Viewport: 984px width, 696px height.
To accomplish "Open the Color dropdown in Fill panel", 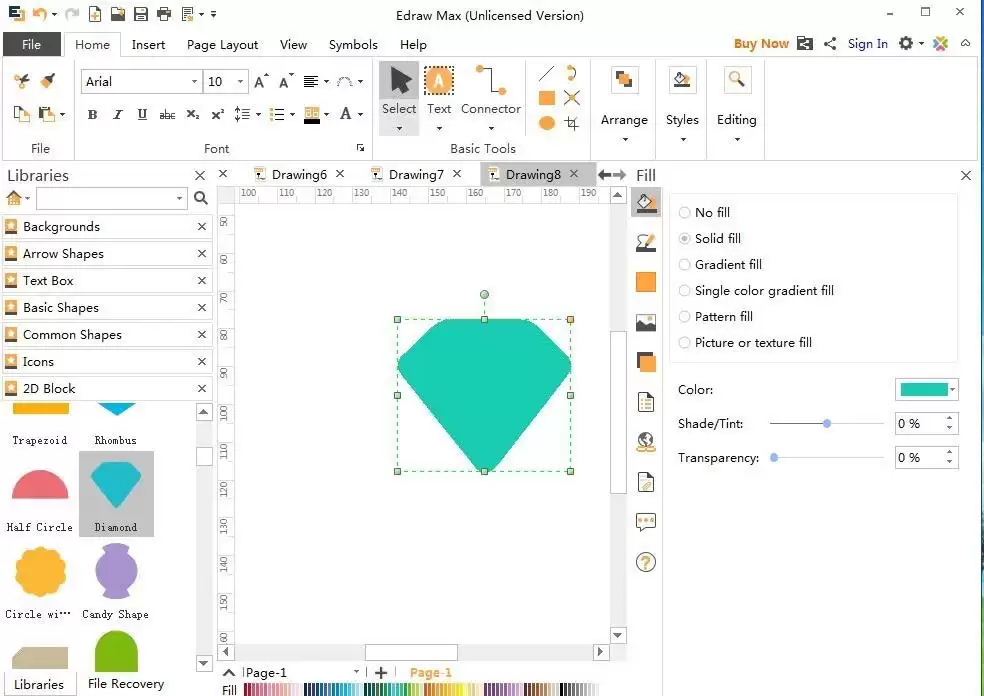I will coord(926,390).
